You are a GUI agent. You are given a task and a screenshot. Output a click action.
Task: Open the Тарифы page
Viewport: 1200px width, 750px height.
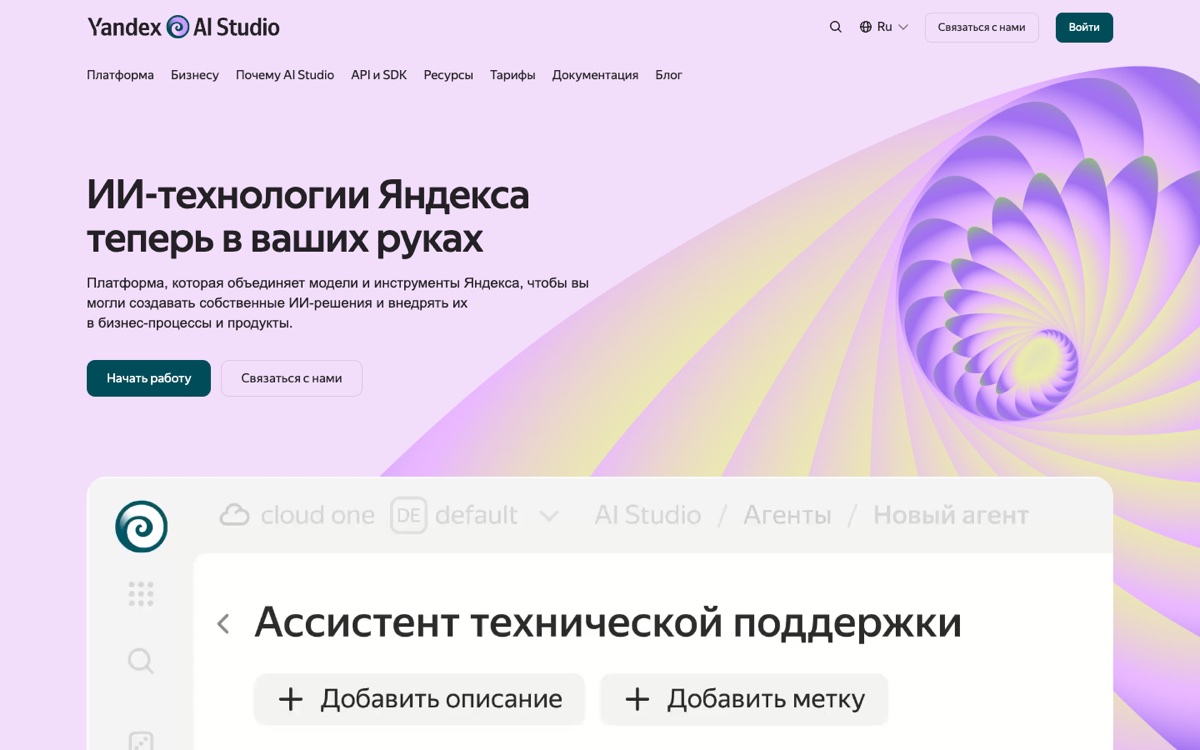coord(513,75)
